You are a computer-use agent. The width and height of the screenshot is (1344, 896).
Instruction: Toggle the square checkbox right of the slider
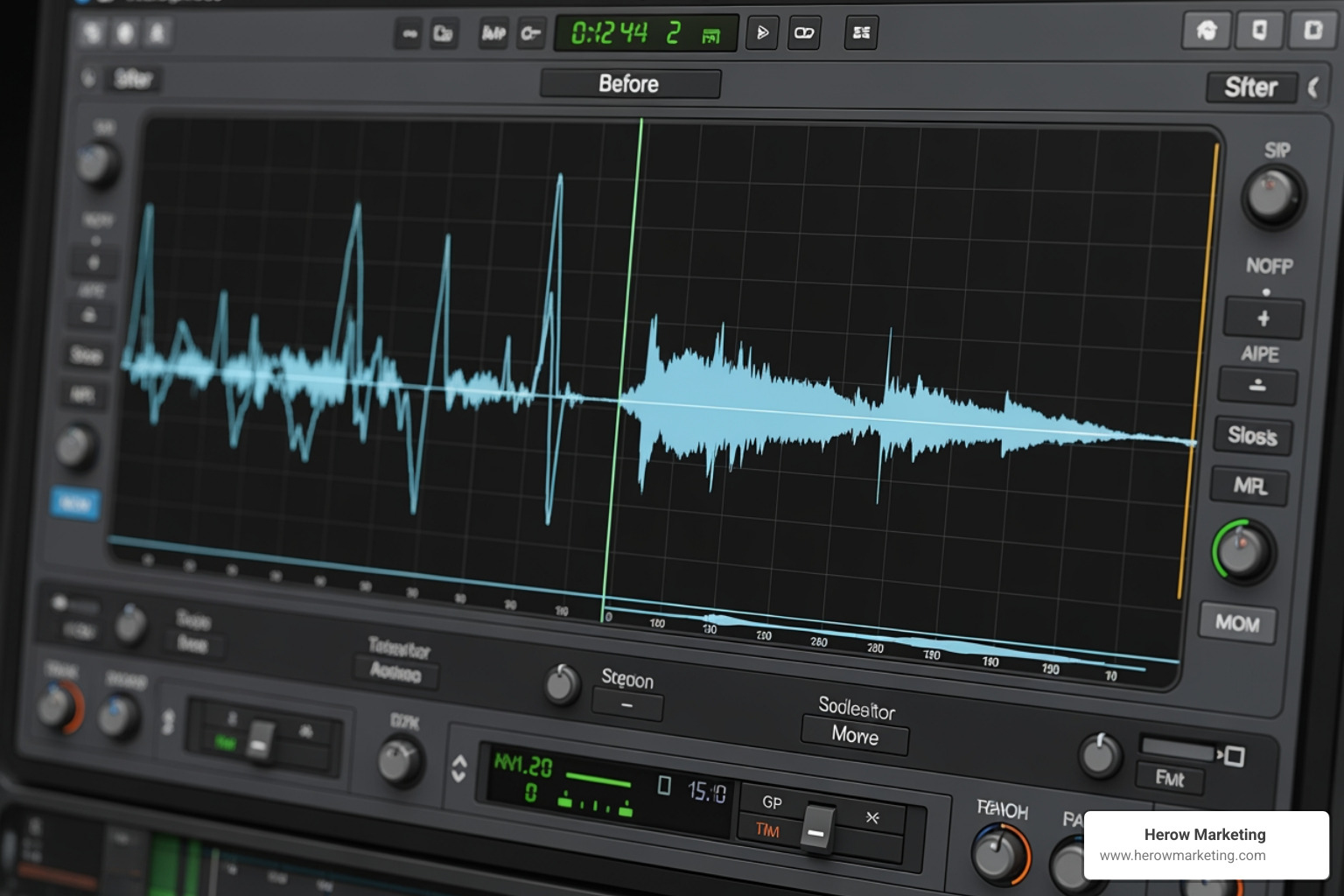pos(1235,756)
